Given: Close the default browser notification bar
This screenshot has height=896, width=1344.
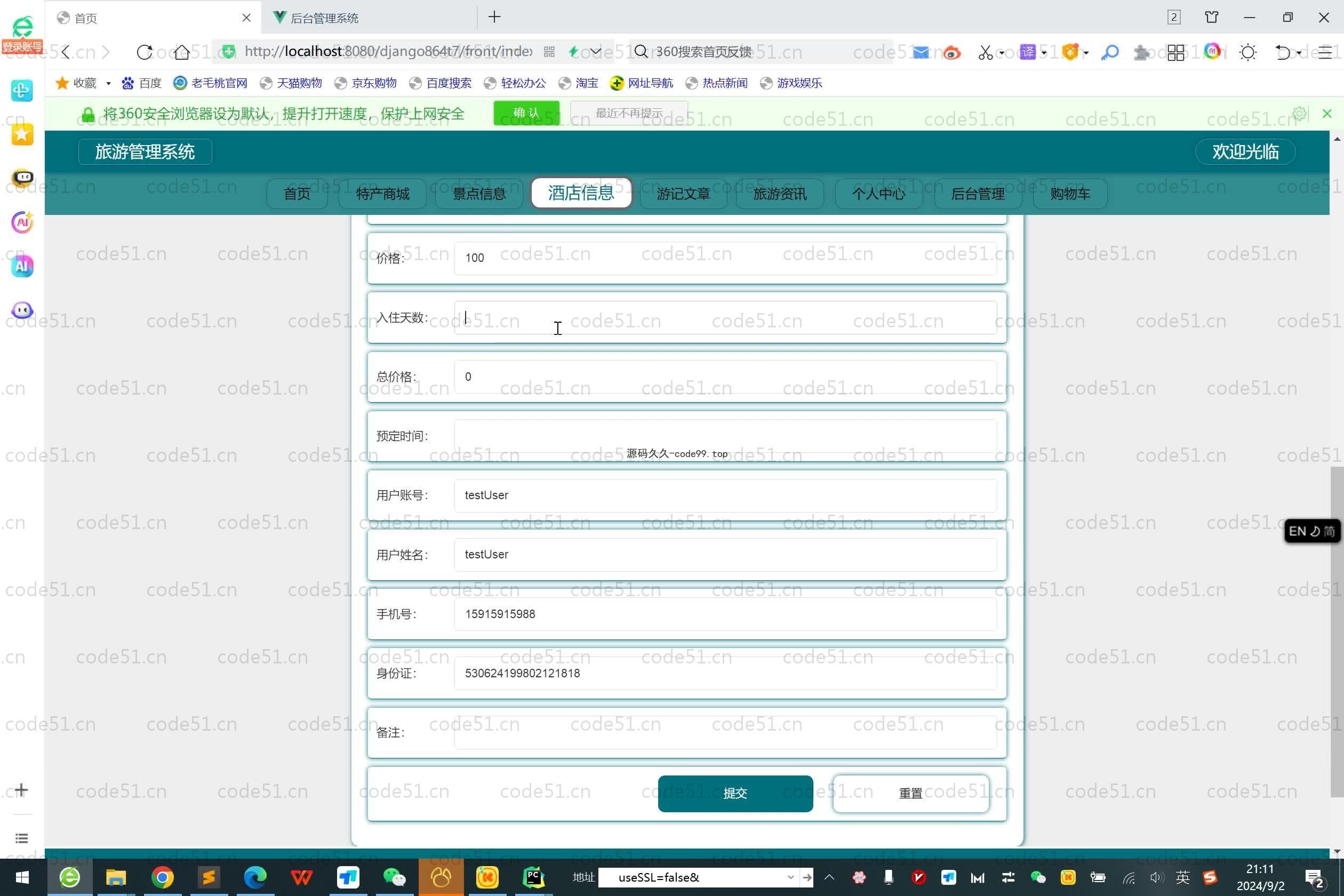Looking at the screenshot, I should click(x=1327, y=113).
